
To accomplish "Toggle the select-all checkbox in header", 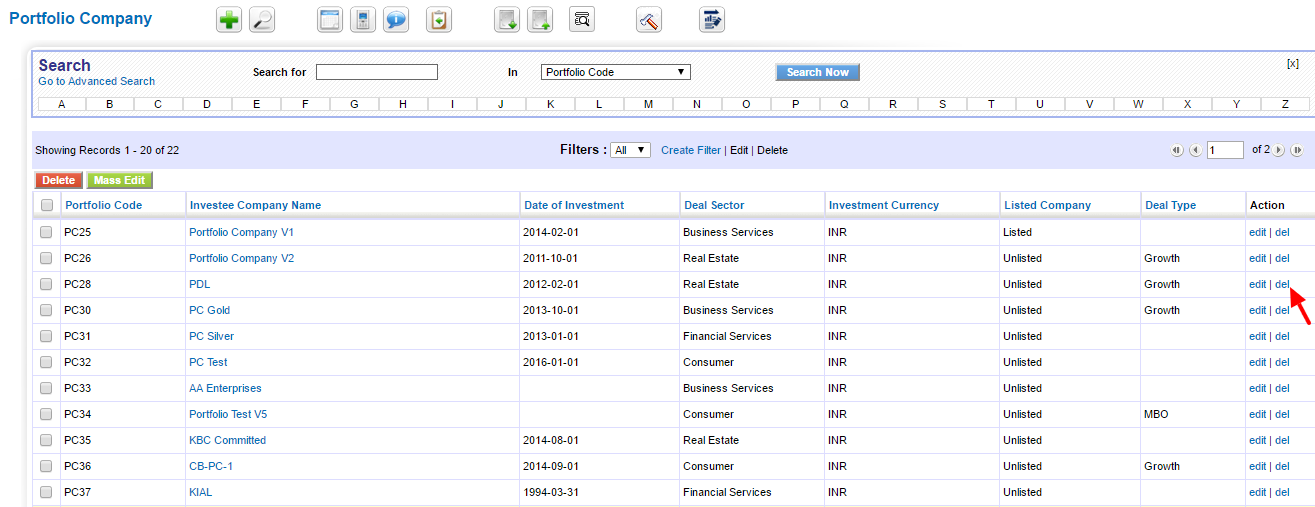I will click(46, 205).
